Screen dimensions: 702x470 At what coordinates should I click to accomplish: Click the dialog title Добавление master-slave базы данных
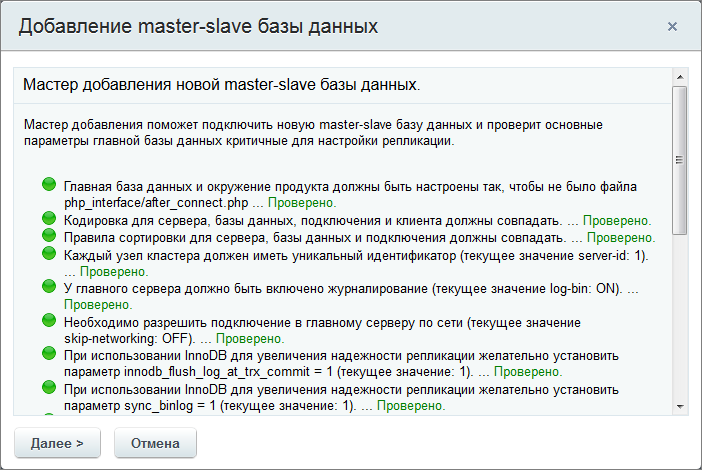[198, 26]
